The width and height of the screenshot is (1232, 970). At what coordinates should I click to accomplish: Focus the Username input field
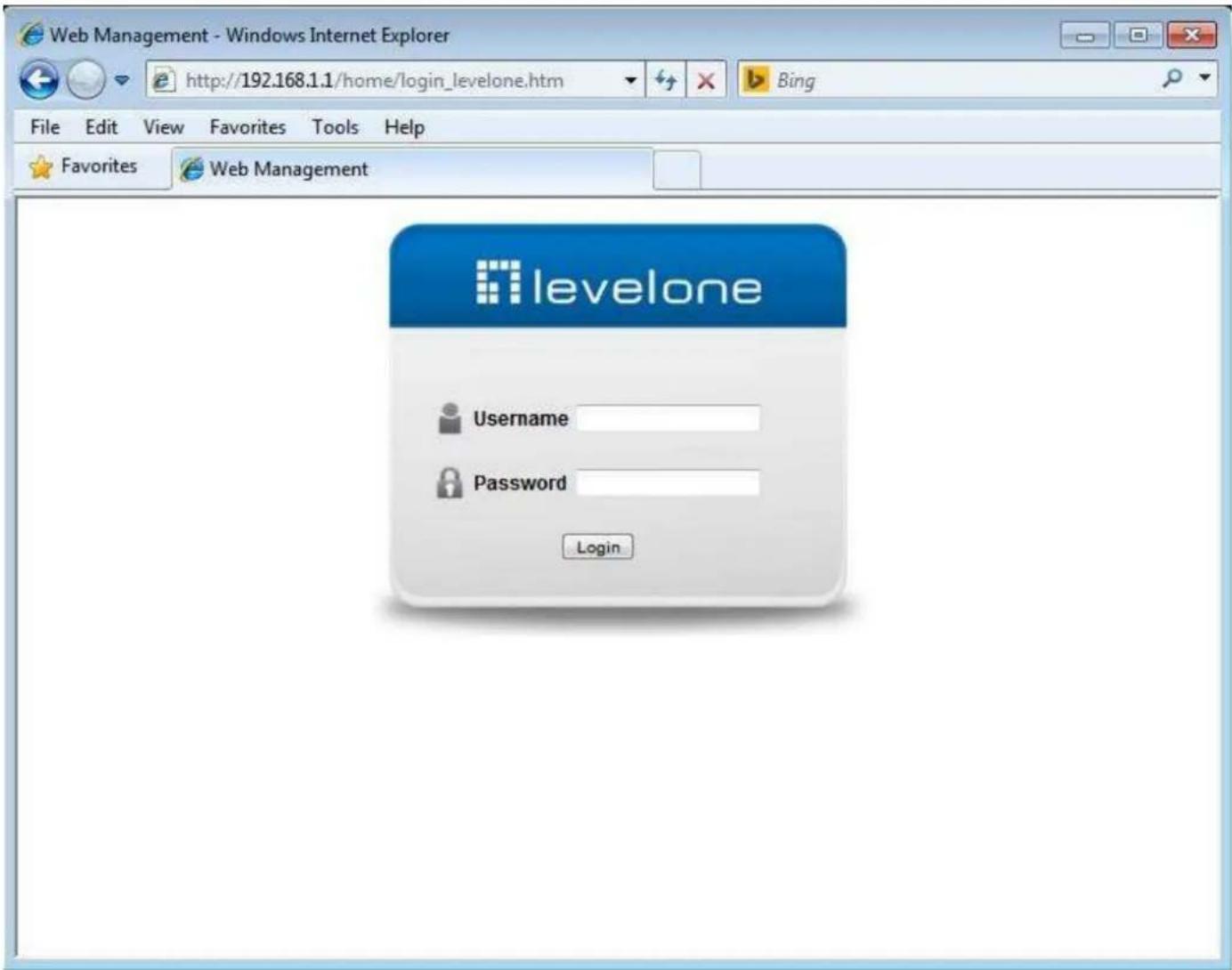pos(669,418)
